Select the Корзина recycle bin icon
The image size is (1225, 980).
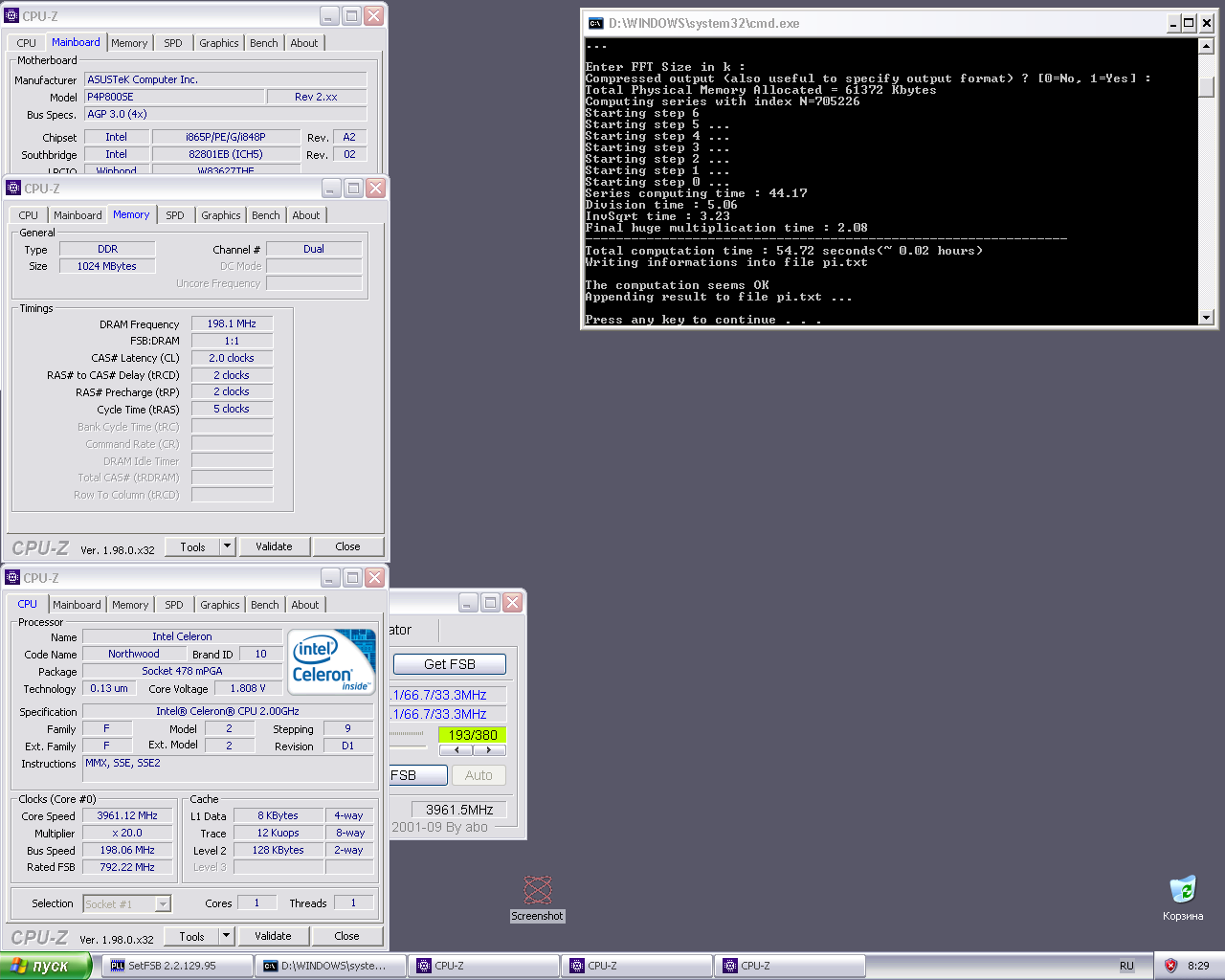[1183, 899]
